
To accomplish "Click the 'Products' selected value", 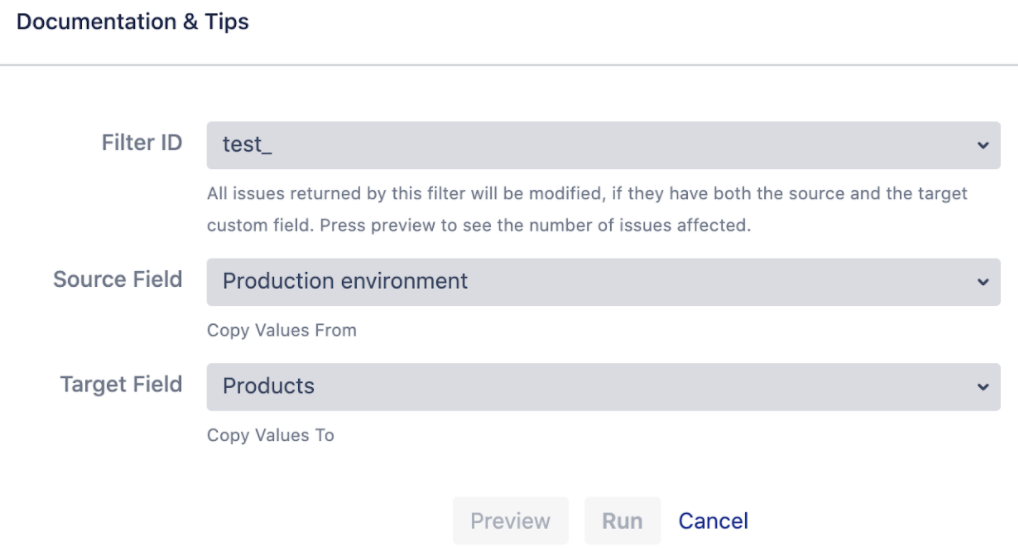I will pos(268,386).
